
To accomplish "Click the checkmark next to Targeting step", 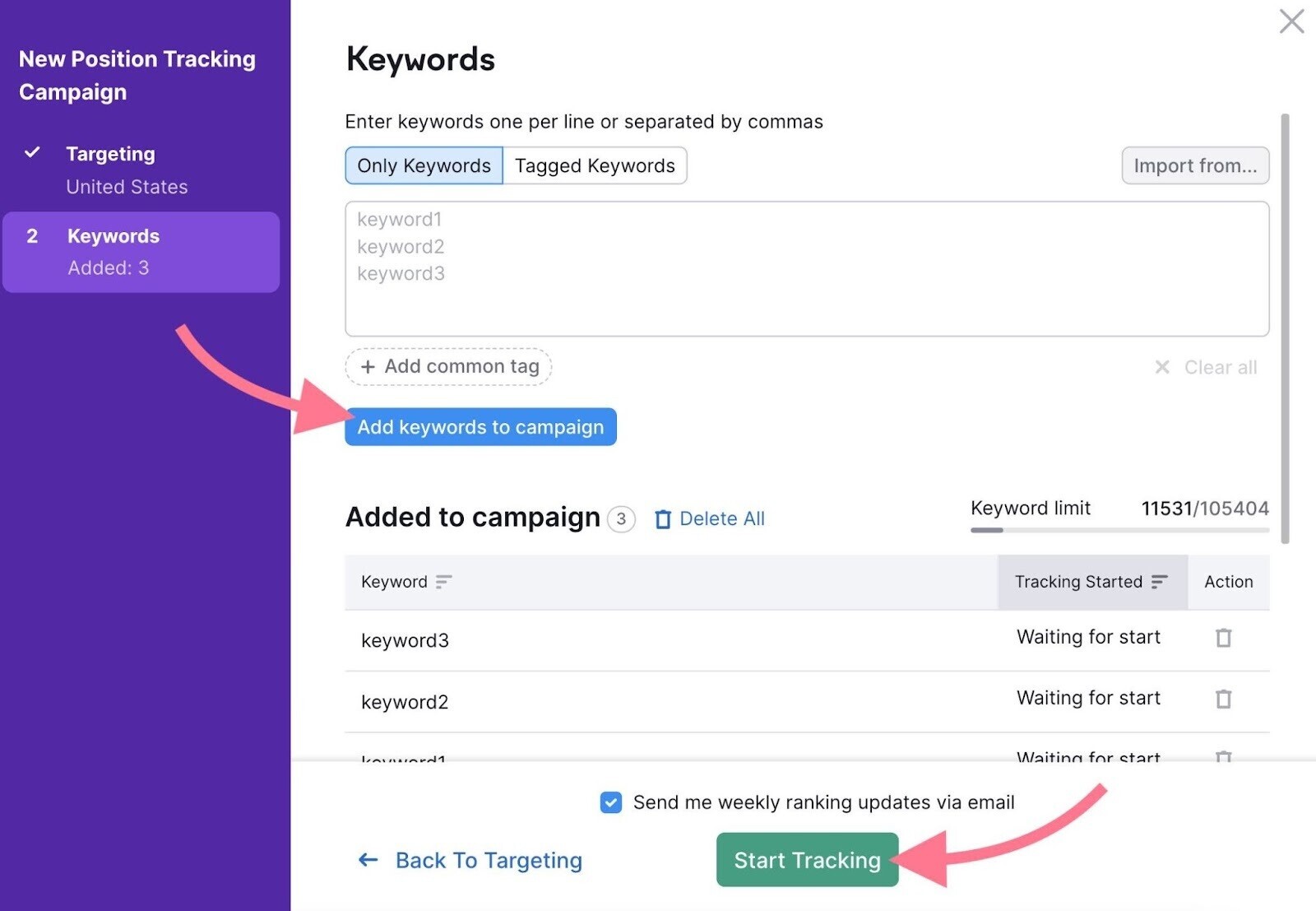I will tap(33, 153).
